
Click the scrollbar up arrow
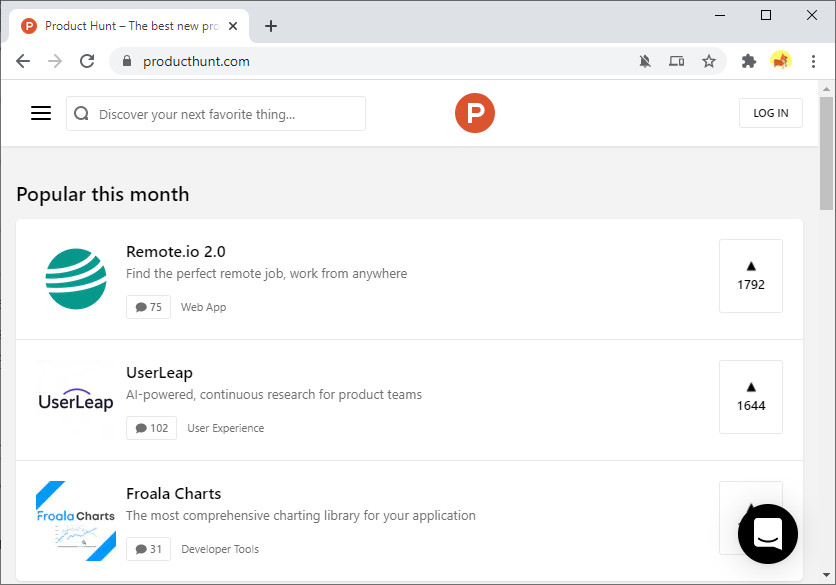(826, 89)
